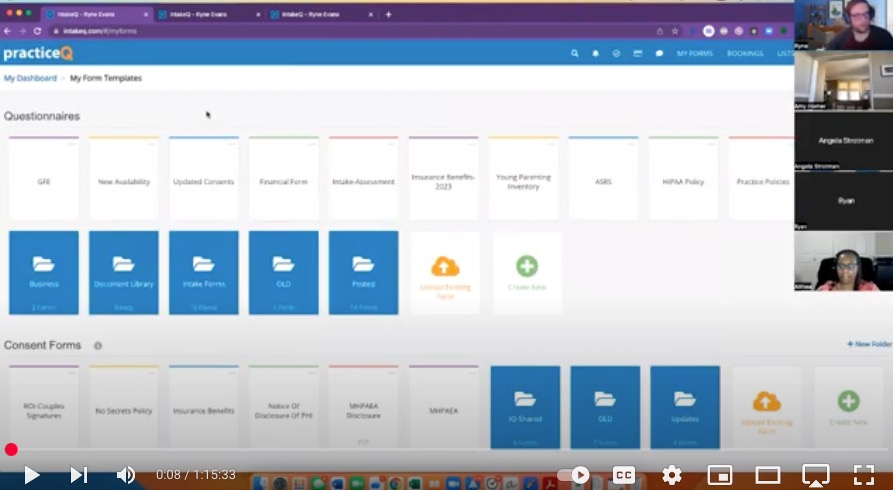Open the HIPAA Policy questionnaire

tap(683, 178)
